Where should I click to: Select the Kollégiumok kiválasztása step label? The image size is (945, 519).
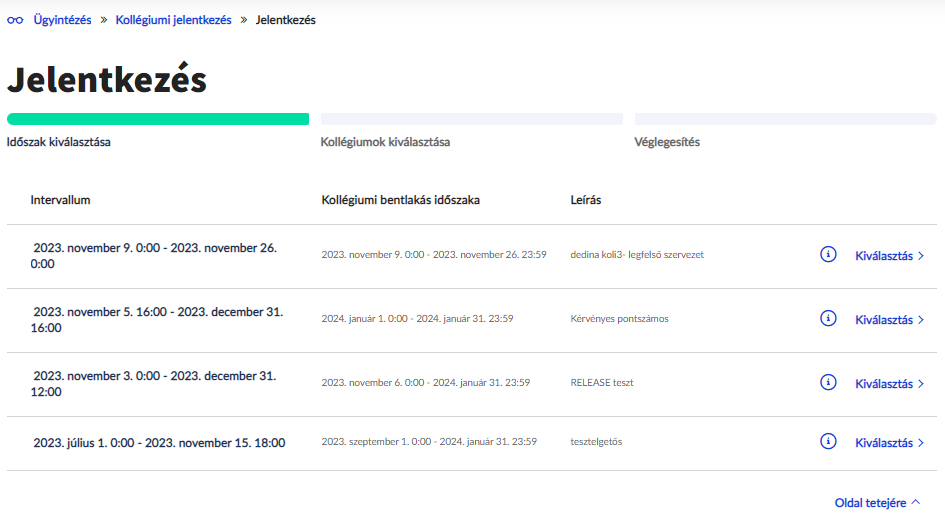coord(385,142)
